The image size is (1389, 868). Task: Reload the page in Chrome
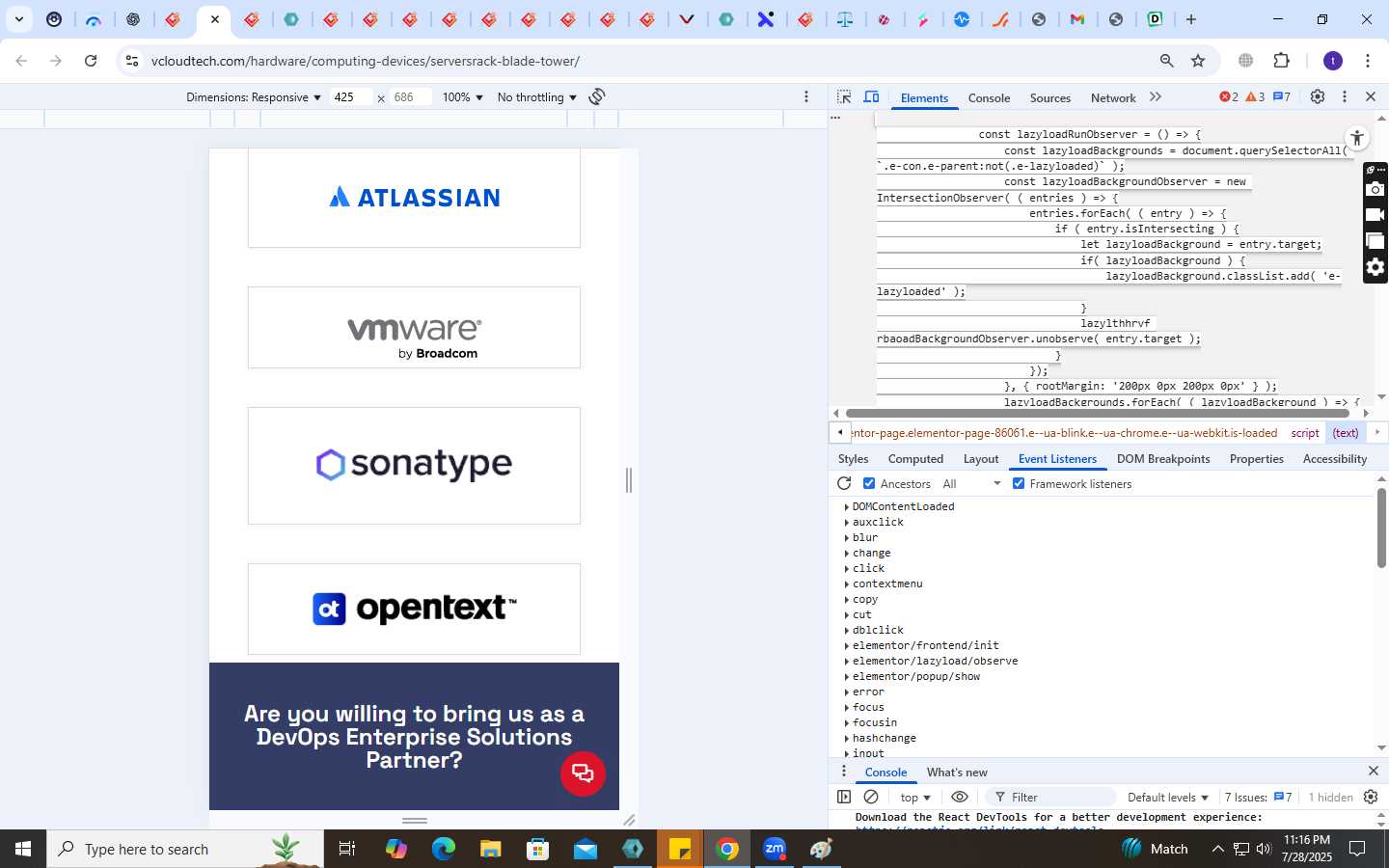click(x=91, y=61)
